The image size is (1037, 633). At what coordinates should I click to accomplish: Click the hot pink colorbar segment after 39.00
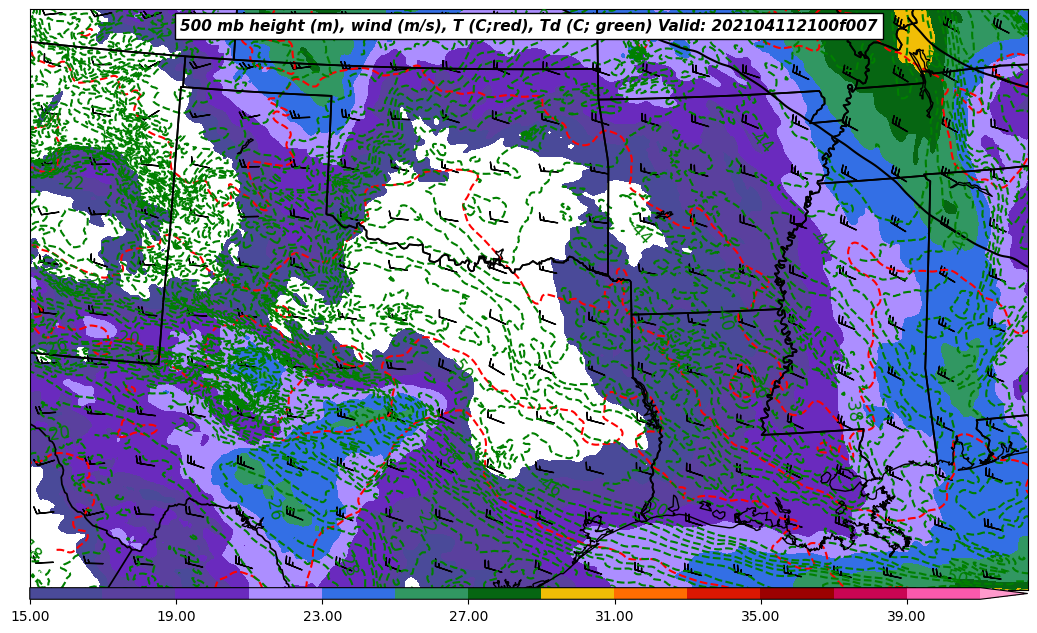943,593
